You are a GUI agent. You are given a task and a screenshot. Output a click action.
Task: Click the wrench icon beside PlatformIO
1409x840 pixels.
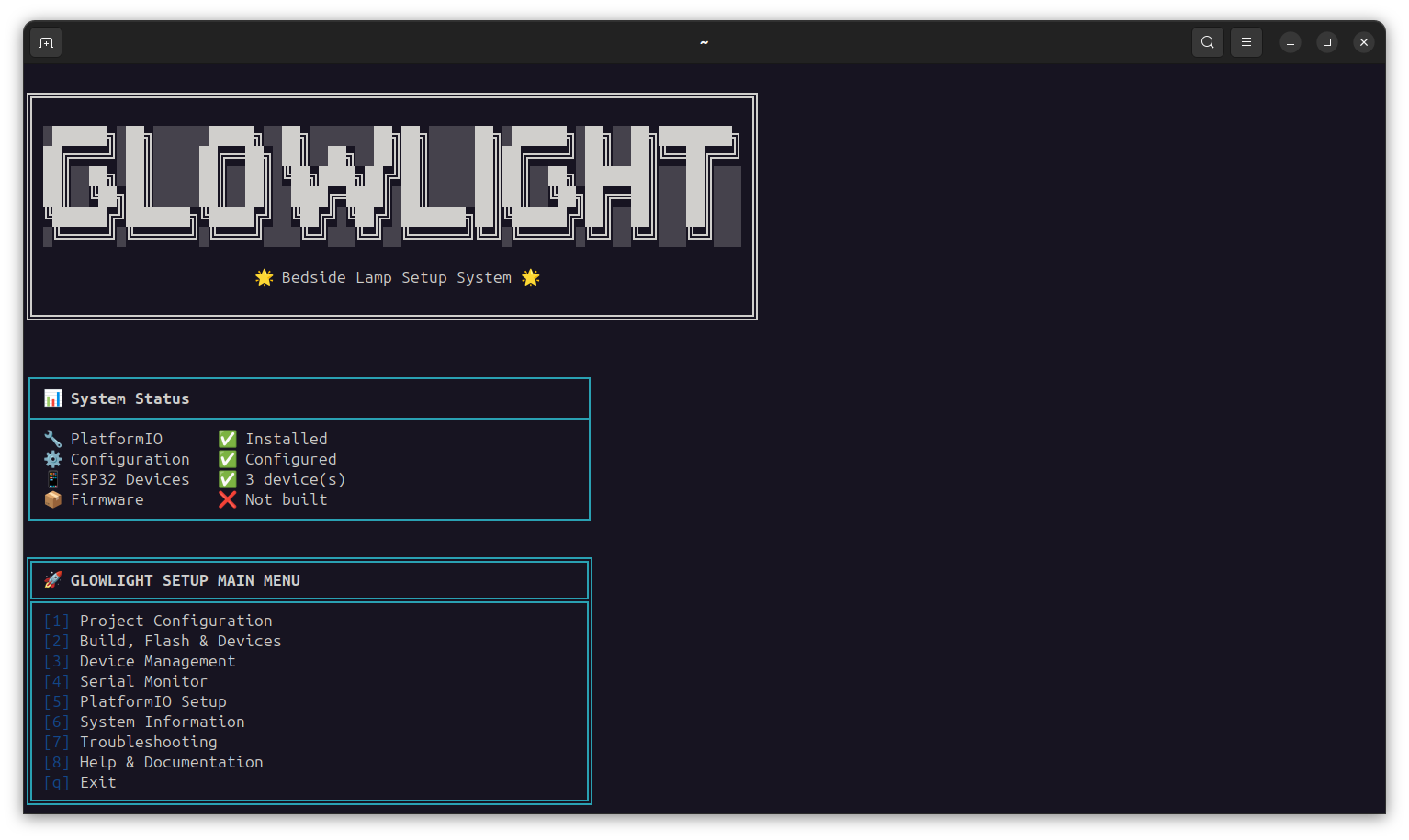[x=52, y=439]
